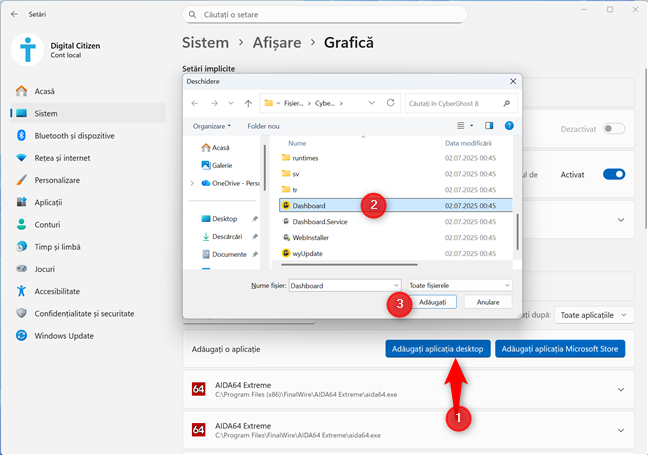The height and width of the screenshot is (455, 648).
Task: Click dialog back navigation arrow
Action: (195, 103)
